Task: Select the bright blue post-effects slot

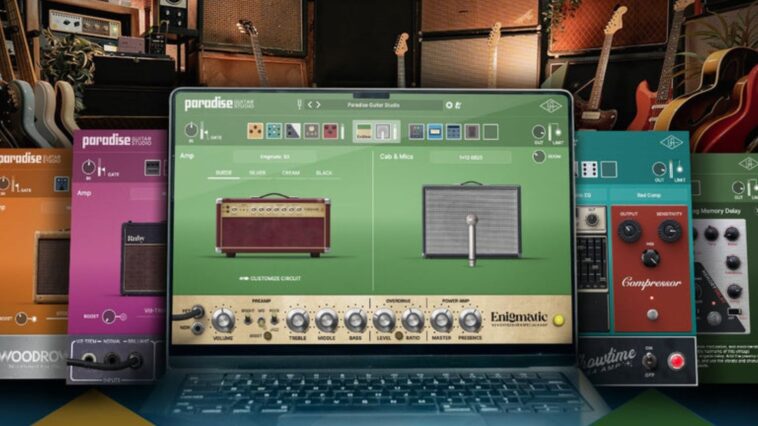Action: point(435,132)
